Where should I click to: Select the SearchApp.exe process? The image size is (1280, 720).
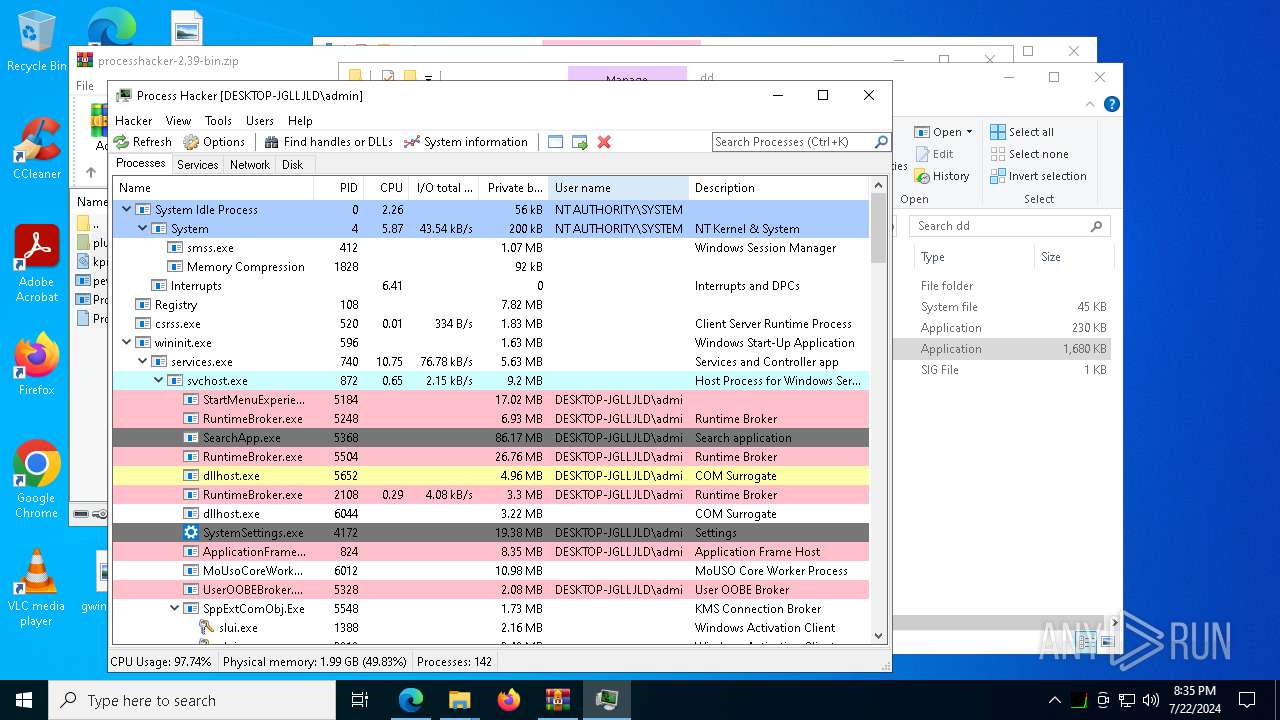[x=491, y=438]
